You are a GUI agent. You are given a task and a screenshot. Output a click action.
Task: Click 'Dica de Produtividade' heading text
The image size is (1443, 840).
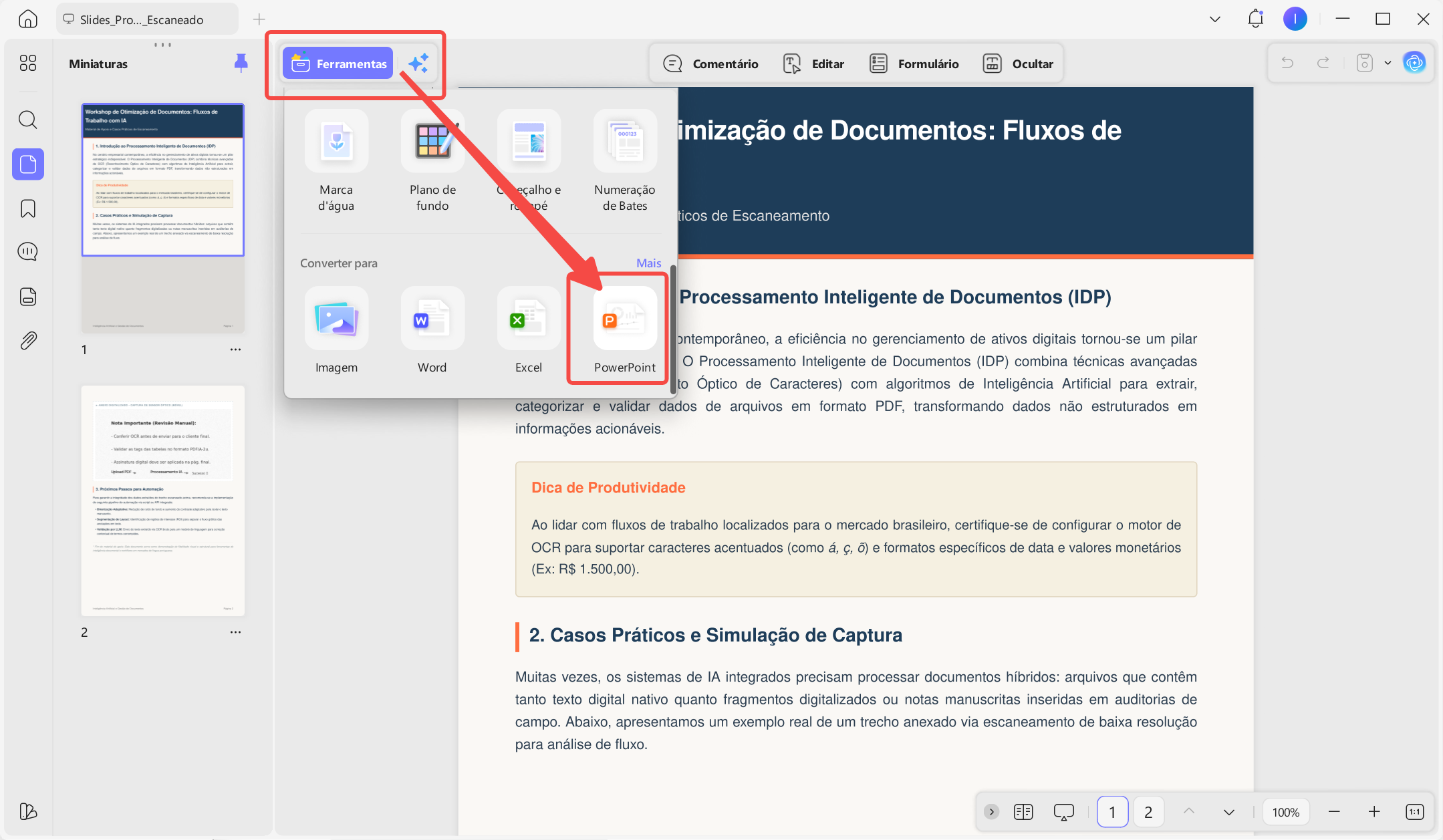(x=608, y=488)
